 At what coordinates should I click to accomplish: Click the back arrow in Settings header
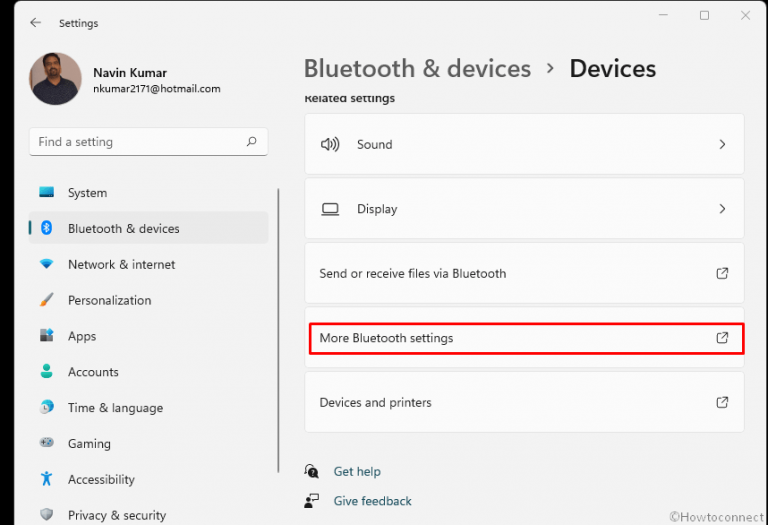coord(35,23)
